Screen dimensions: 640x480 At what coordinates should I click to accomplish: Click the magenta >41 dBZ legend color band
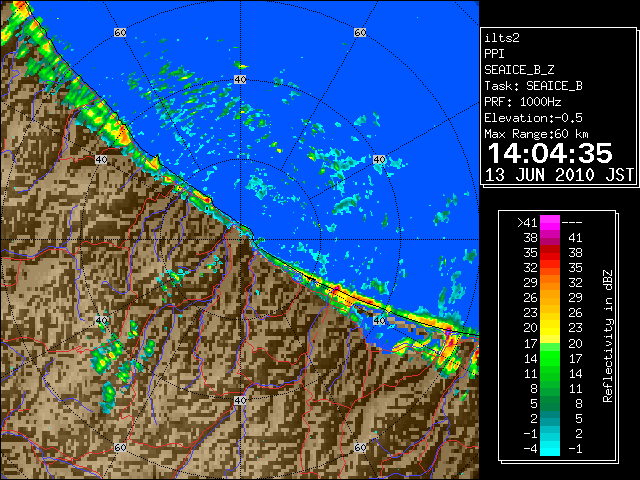(x=549, y=222)
